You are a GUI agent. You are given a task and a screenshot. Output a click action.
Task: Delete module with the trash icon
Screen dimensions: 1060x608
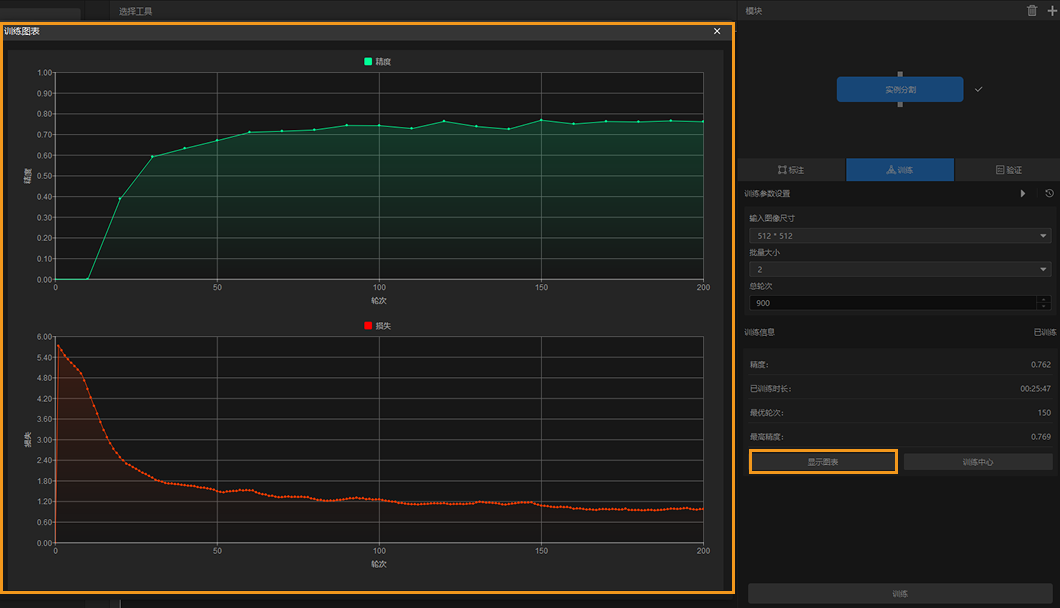click(1032, 11)
